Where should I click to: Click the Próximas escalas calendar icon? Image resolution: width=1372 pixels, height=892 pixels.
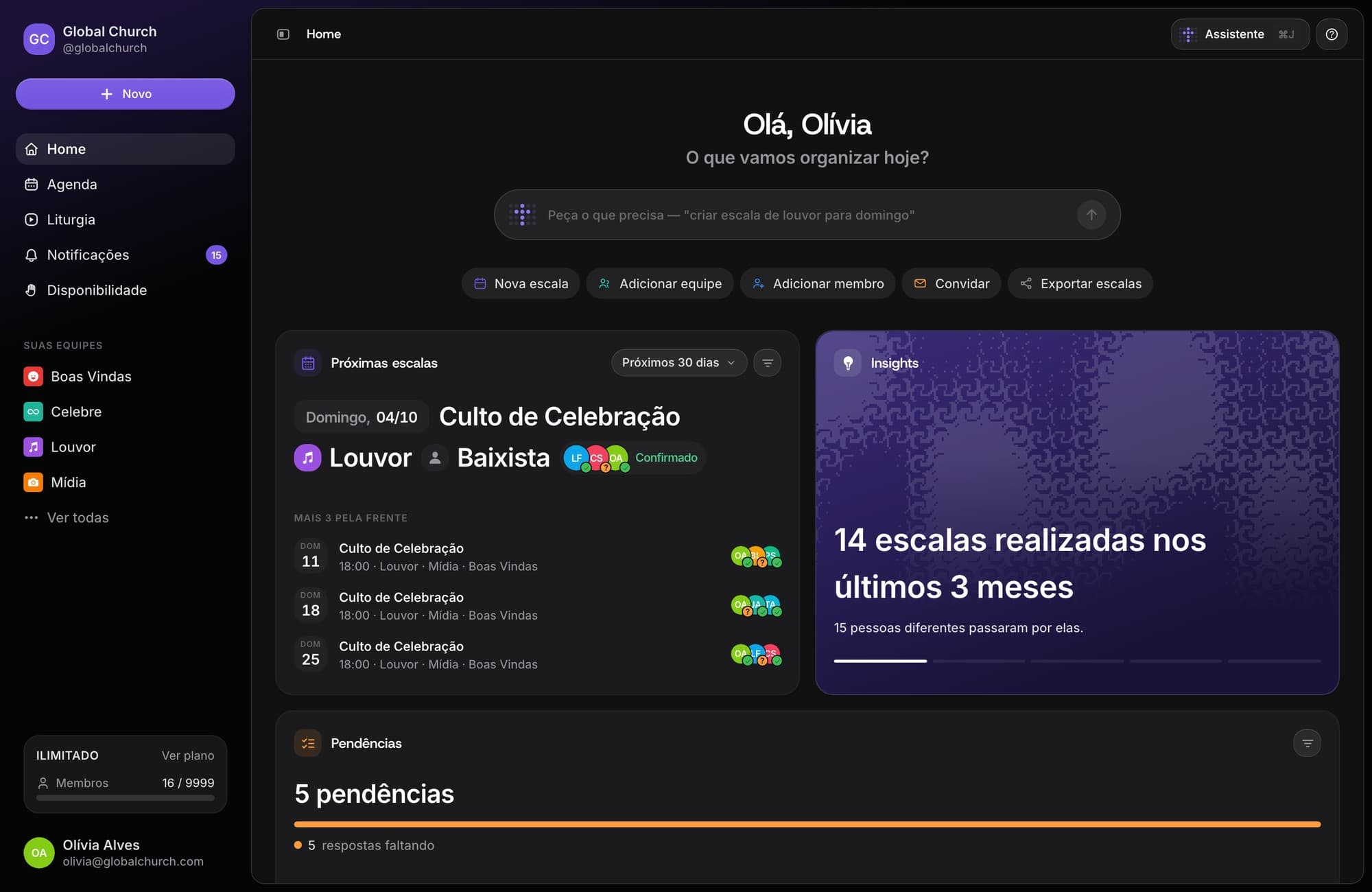[x=308, y=363]
